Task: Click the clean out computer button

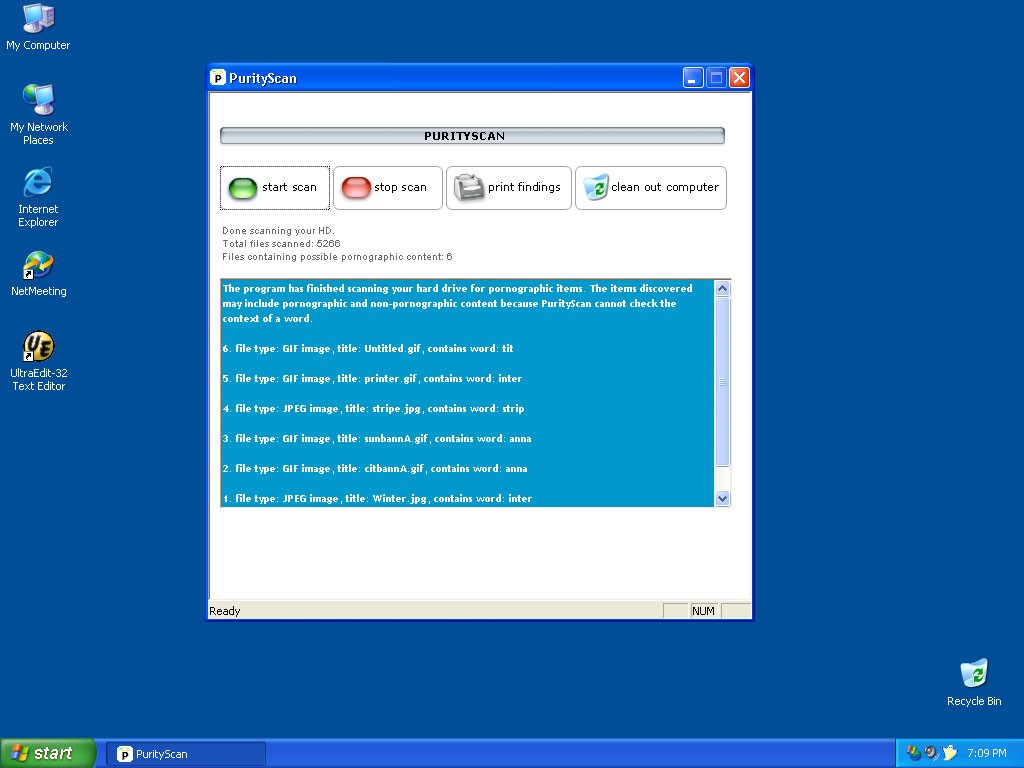Action: [651, 188]
